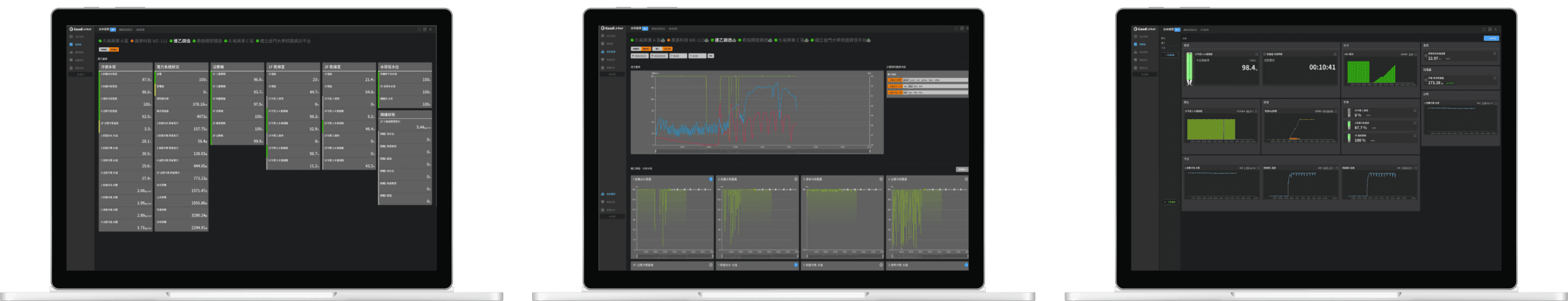Image resolution: width=1568 pixels, height=301 pixels.
Task: Open the 00:00 start time selector
Action: (x=677, y=56)
